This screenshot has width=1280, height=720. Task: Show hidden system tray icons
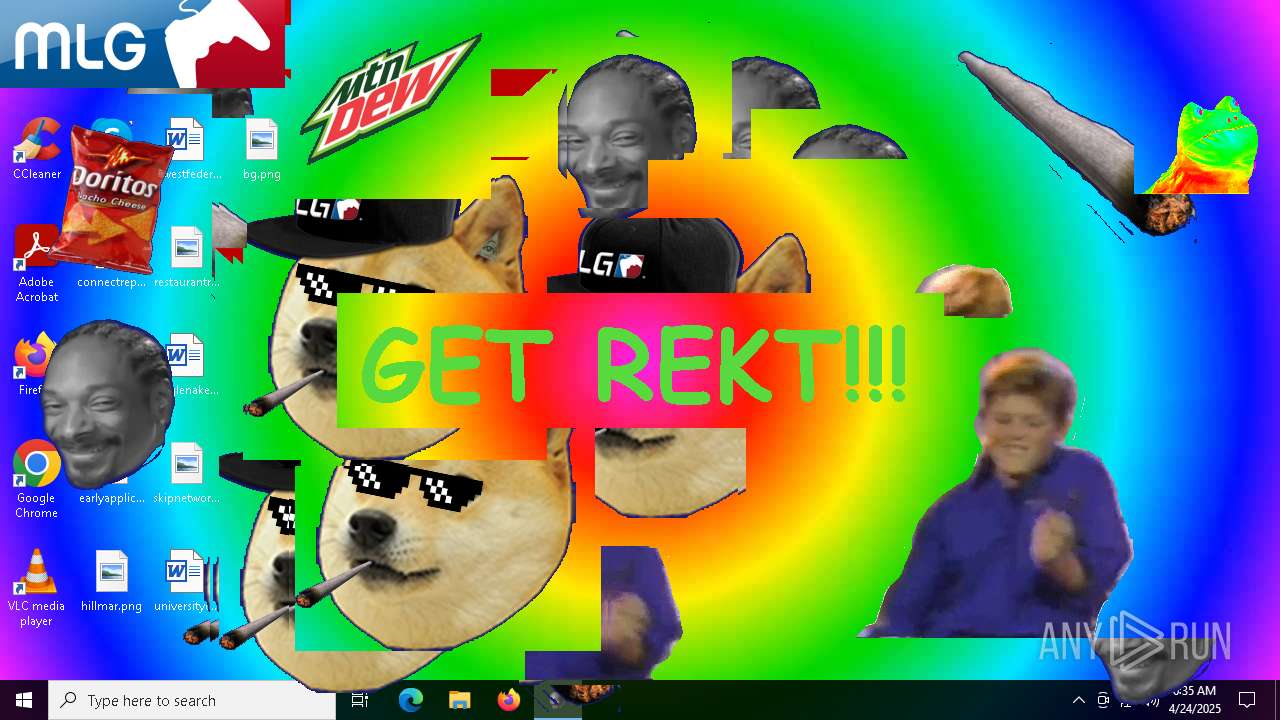[x=1079, y=700]
